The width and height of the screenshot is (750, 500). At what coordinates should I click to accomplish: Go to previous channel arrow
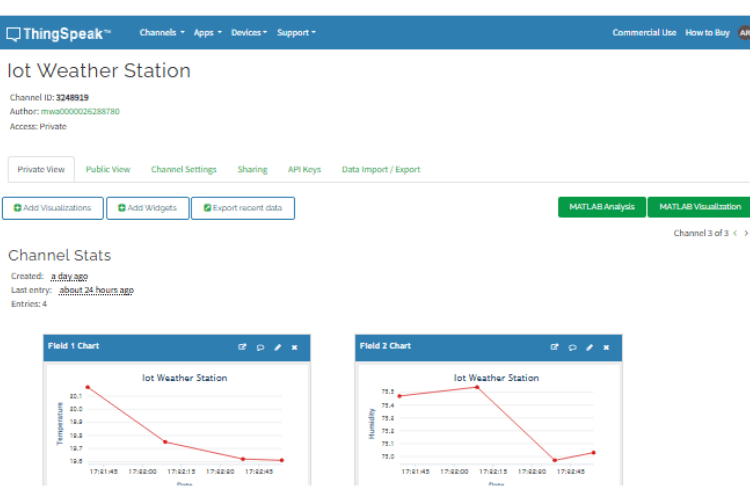[735, 233]
